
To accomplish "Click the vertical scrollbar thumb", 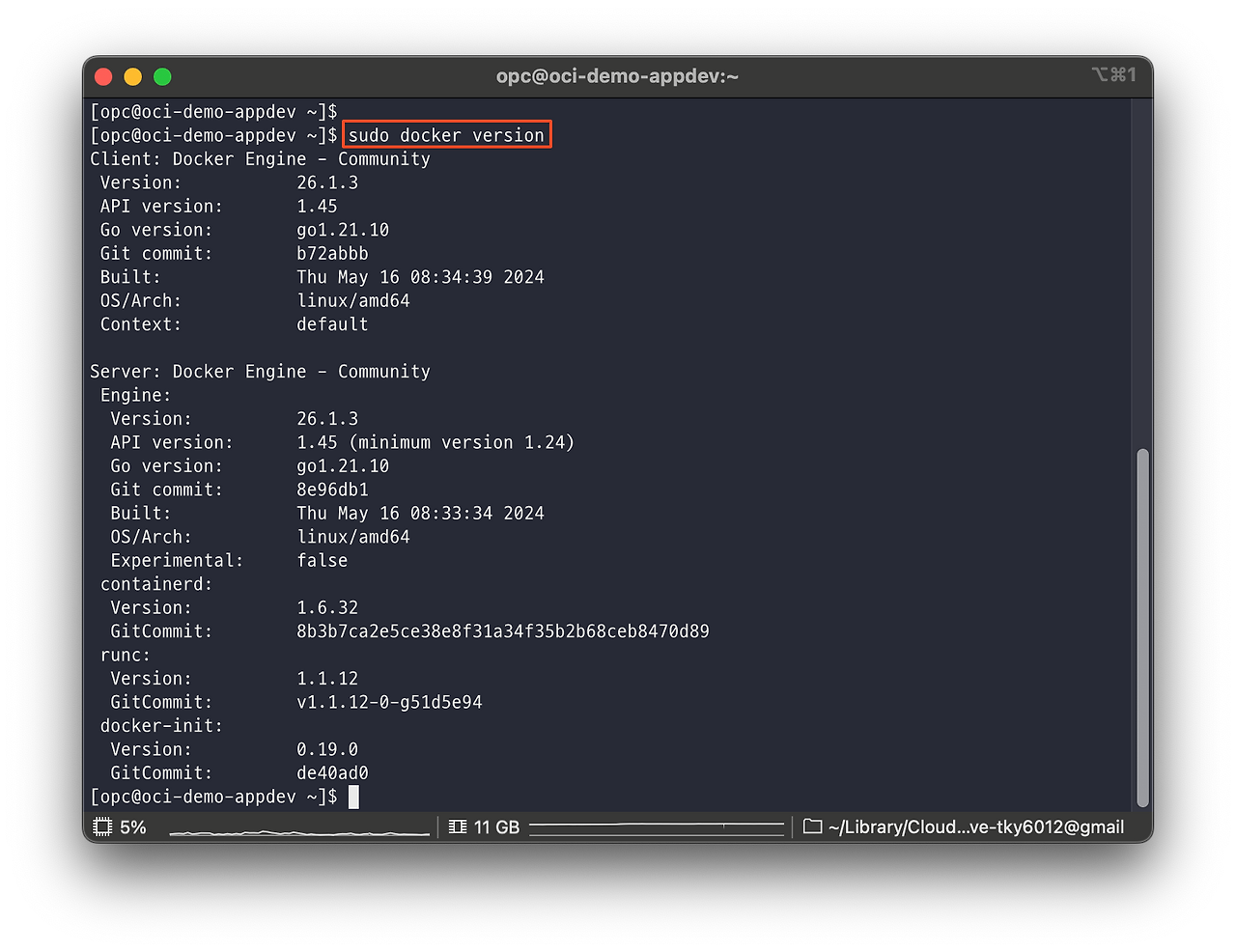I will tap(1142, 628).
